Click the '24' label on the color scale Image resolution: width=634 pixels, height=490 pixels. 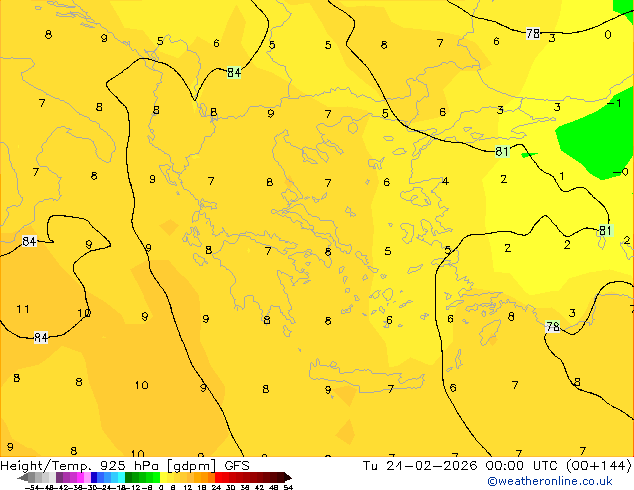pyautogui.click(x=216, y=487)
